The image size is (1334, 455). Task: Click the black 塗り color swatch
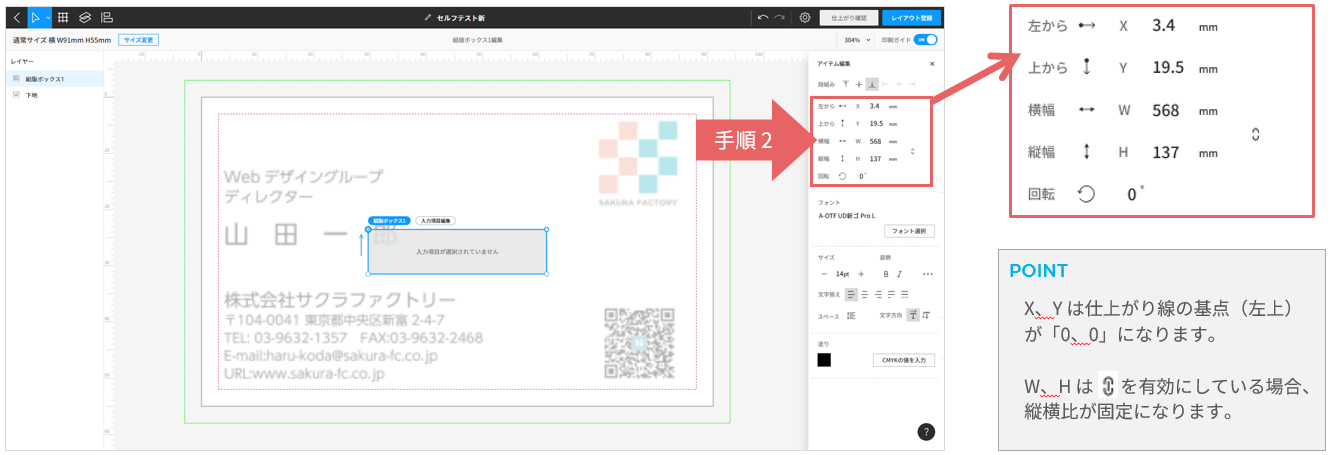point(824,360)
